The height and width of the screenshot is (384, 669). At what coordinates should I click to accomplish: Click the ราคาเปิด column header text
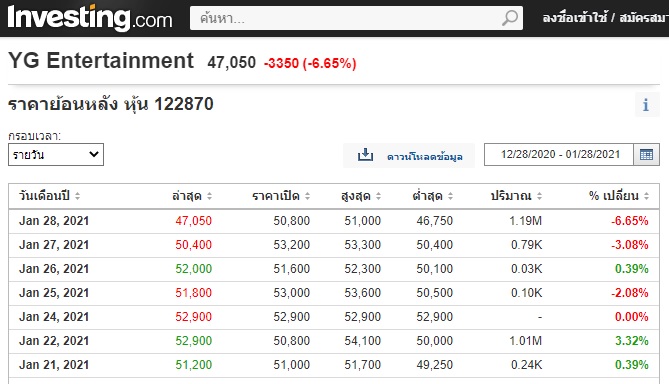pyautogui.click(x=276, y=195)
